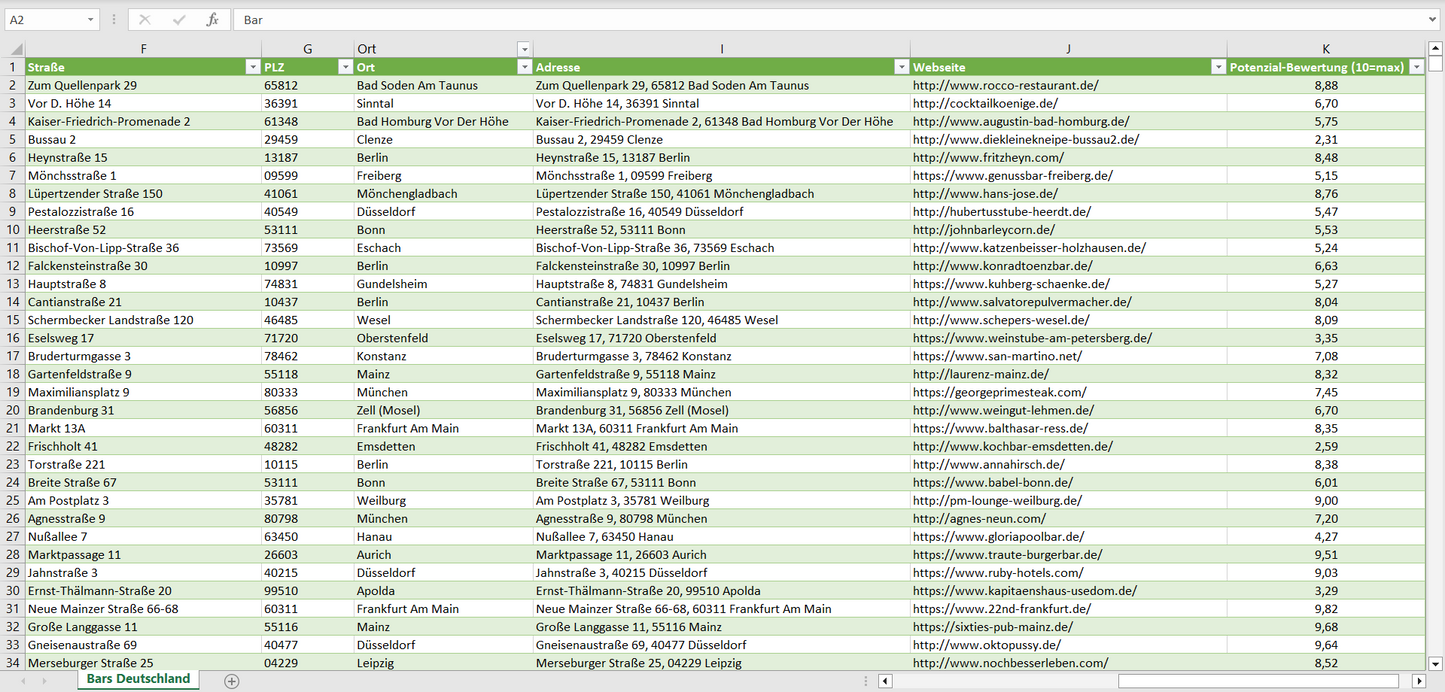
Task: Open the Webseite column filter dropdown
Action: 1217,67
